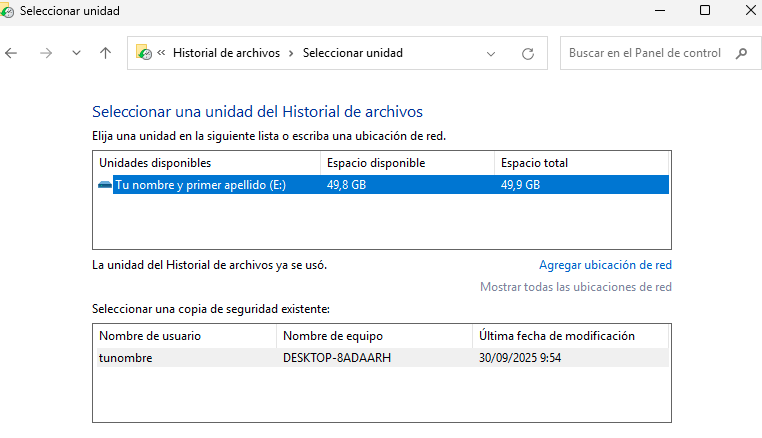
Task: Click the 49,9 GB total space cell
Action: pos(520,185)
